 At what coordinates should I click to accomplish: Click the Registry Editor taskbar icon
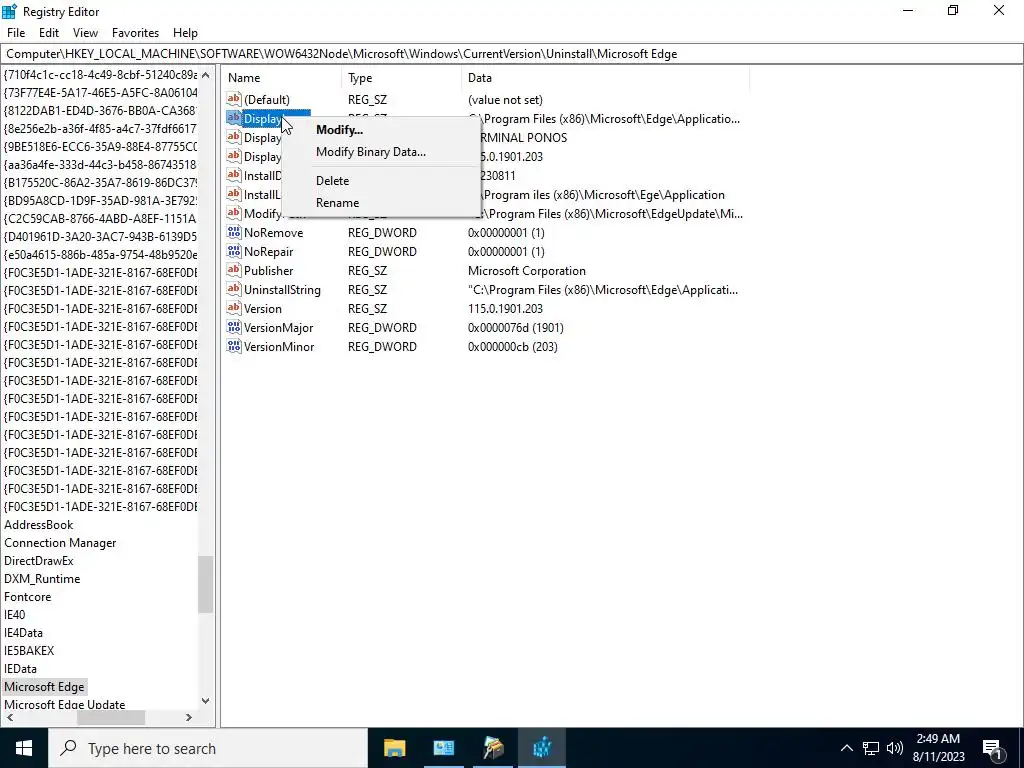coord(542,748)
